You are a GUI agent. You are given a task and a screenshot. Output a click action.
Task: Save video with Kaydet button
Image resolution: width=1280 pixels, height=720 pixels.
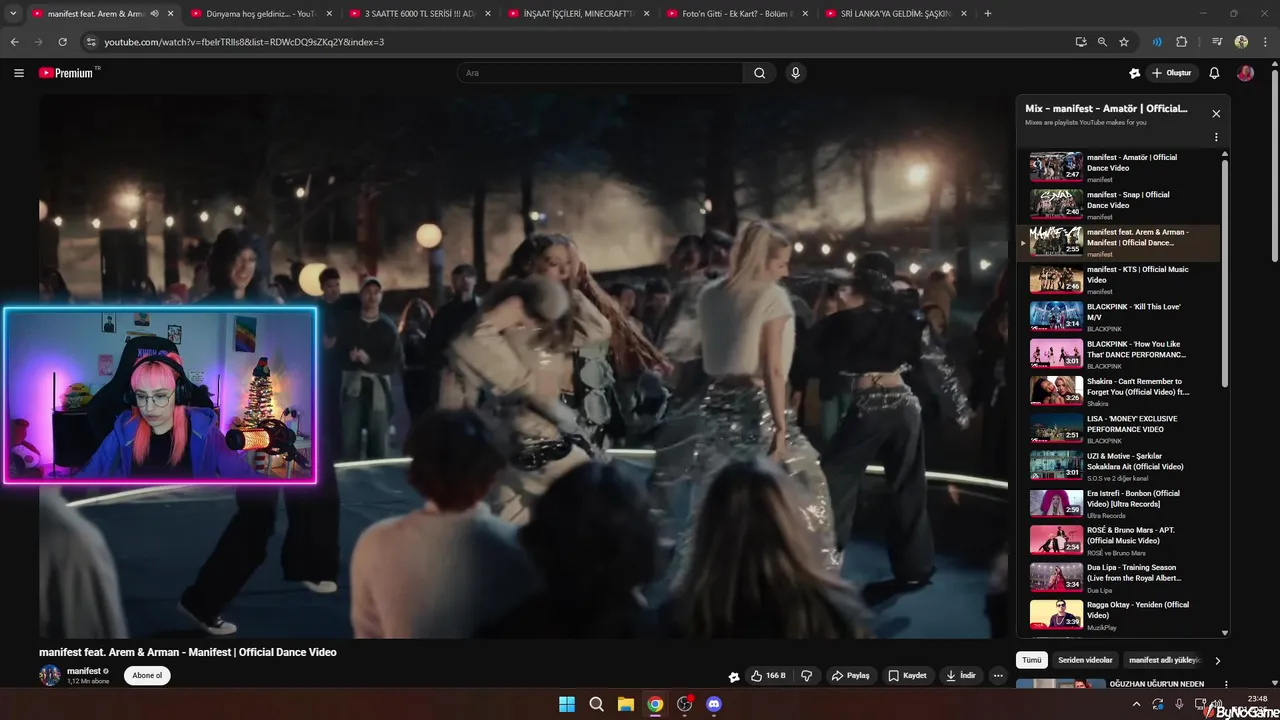tap(908, 676)
